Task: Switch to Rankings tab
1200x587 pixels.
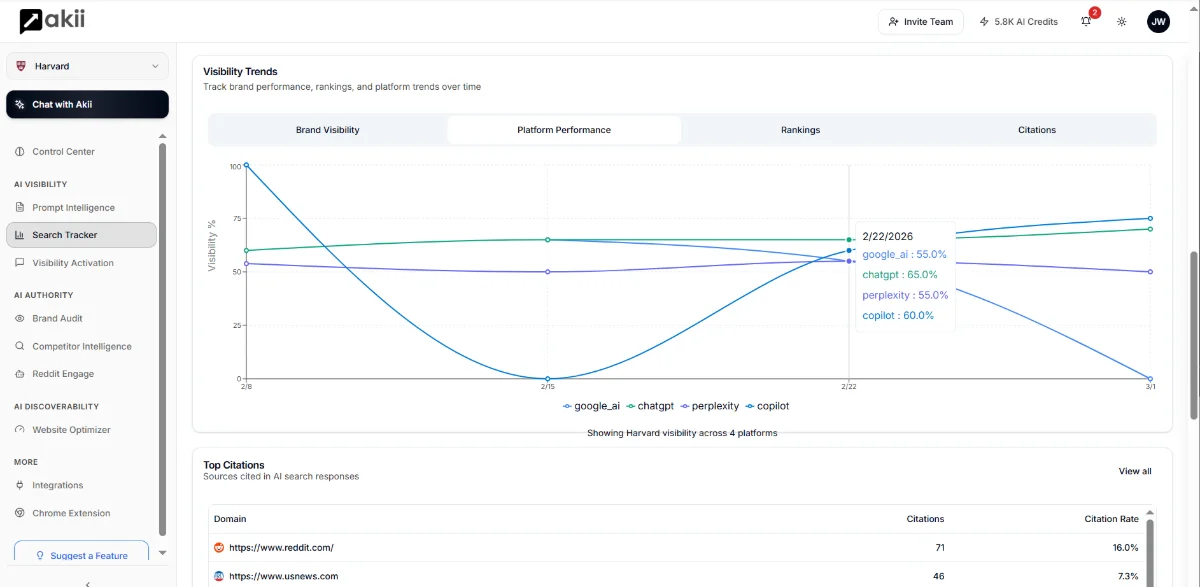Action: [x=800, y=130]
